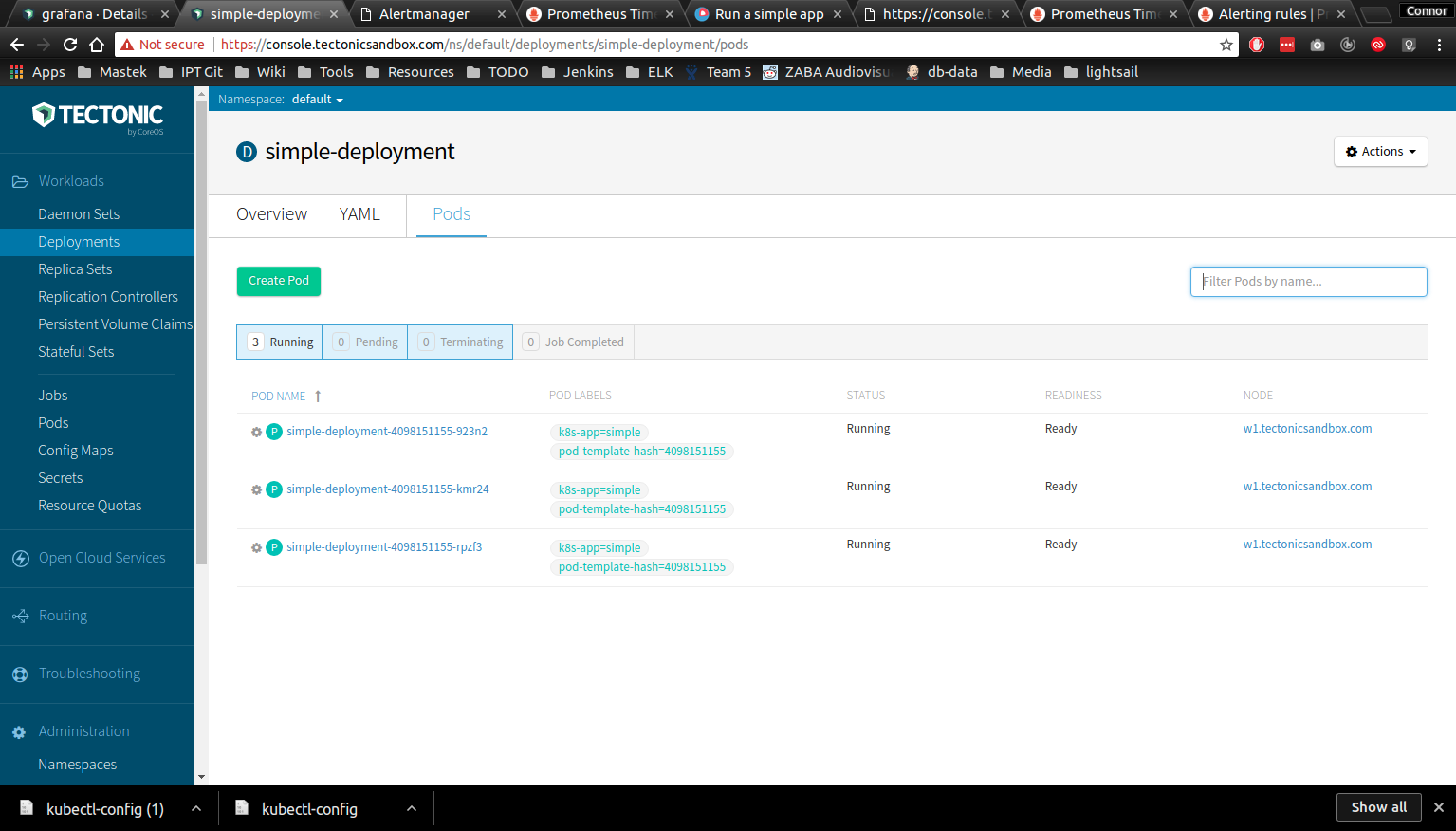Click the Routing icon in sidebar
Screen dimensions: 1456x831
tap(20, 617)
